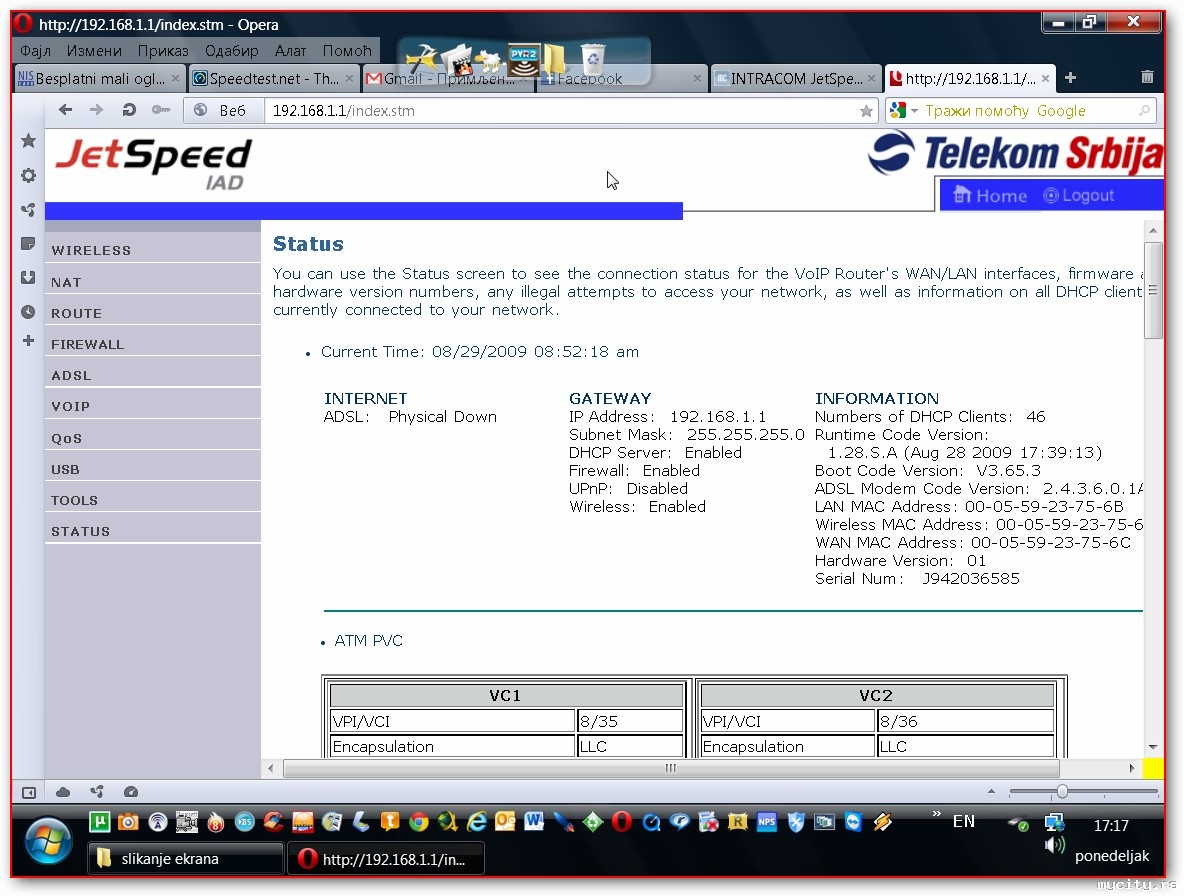Image resolution: width=1184 pixels, height=896 pixels.
Task: Open the Unite panel in sidebar
Action: 29,210
